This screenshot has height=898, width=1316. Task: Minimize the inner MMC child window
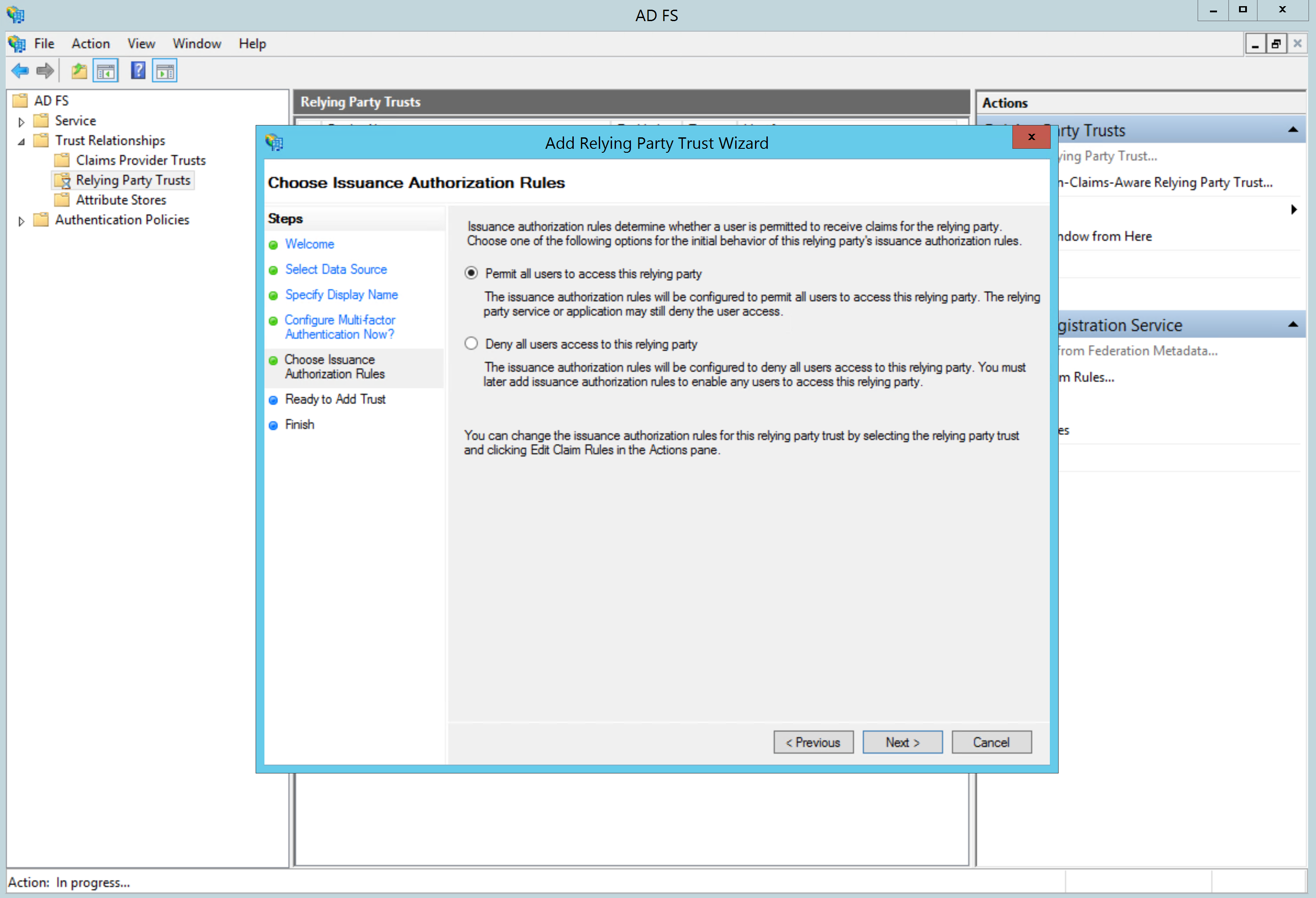[x=1255, y=44]
